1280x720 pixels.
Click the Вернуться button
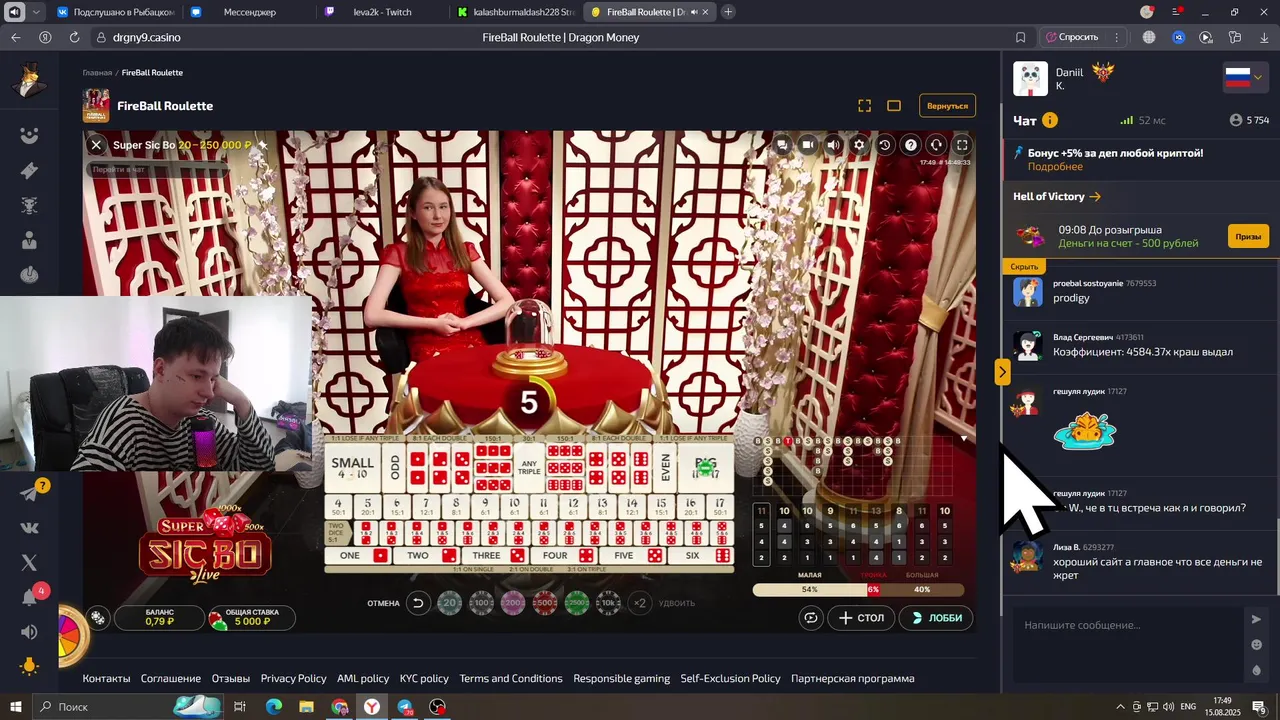[x=947, y=106]
